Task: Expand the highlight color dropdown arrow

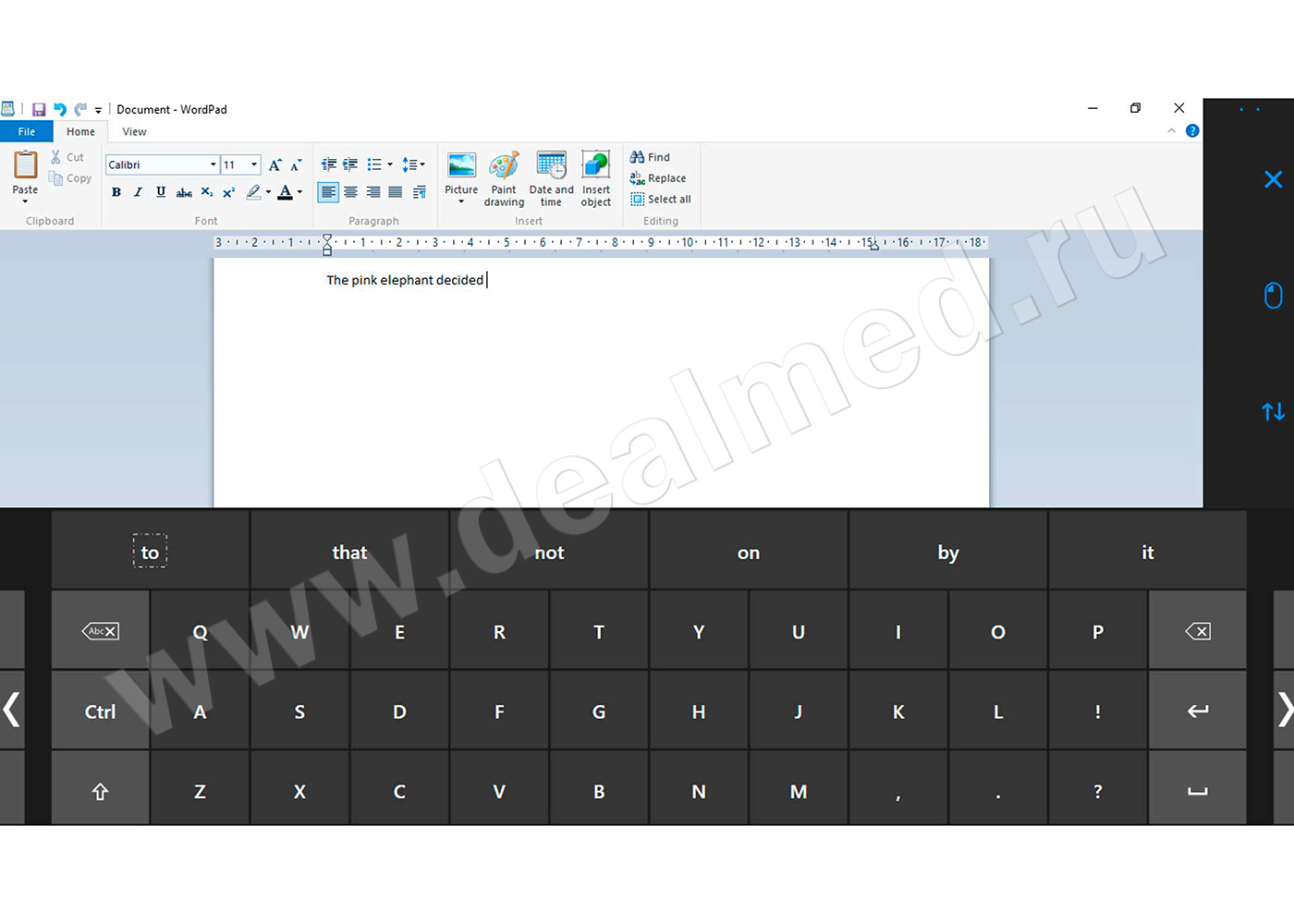Action: click(269, 192)
